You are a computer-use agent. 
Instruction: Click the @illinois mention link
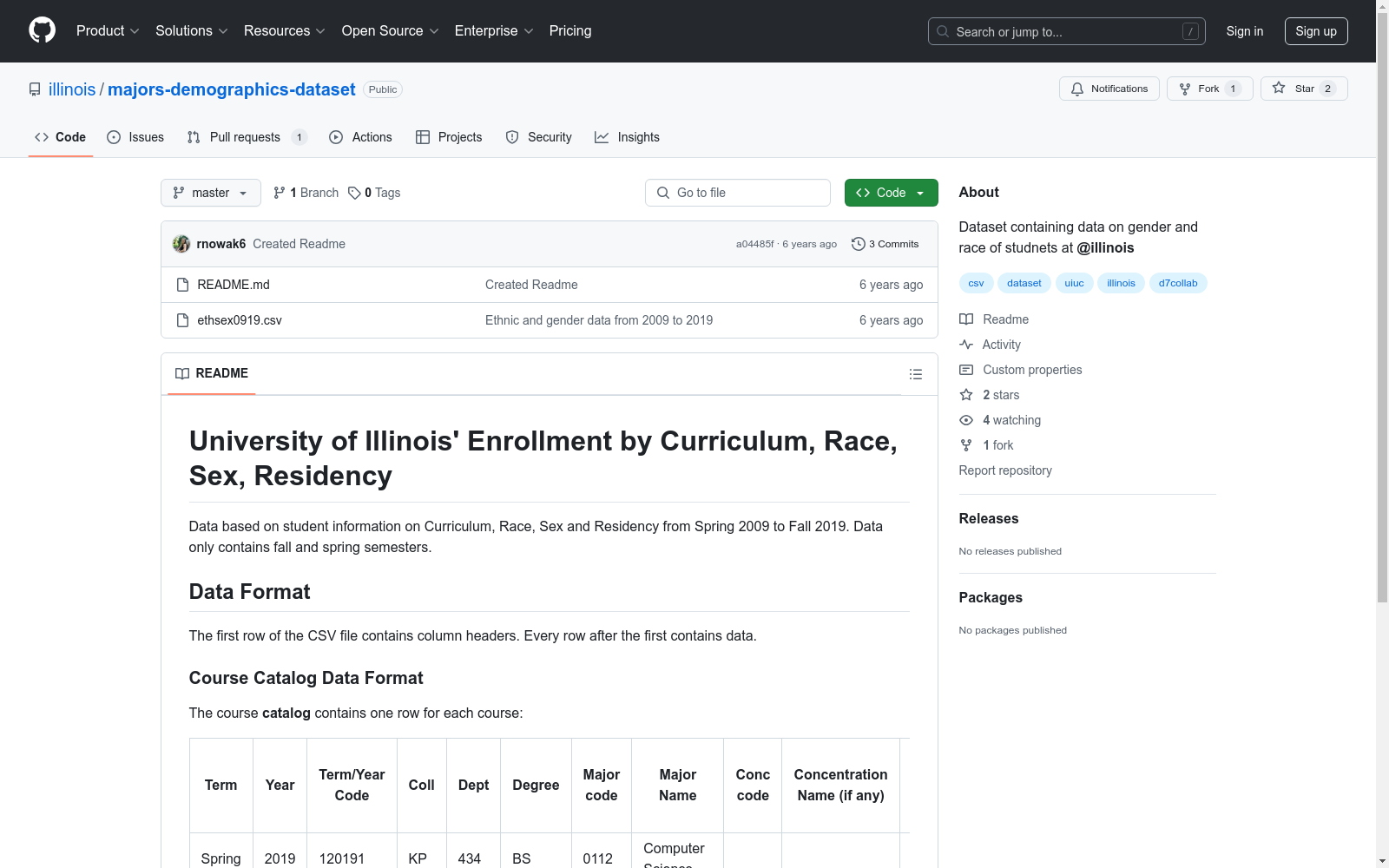(1105, 247)
